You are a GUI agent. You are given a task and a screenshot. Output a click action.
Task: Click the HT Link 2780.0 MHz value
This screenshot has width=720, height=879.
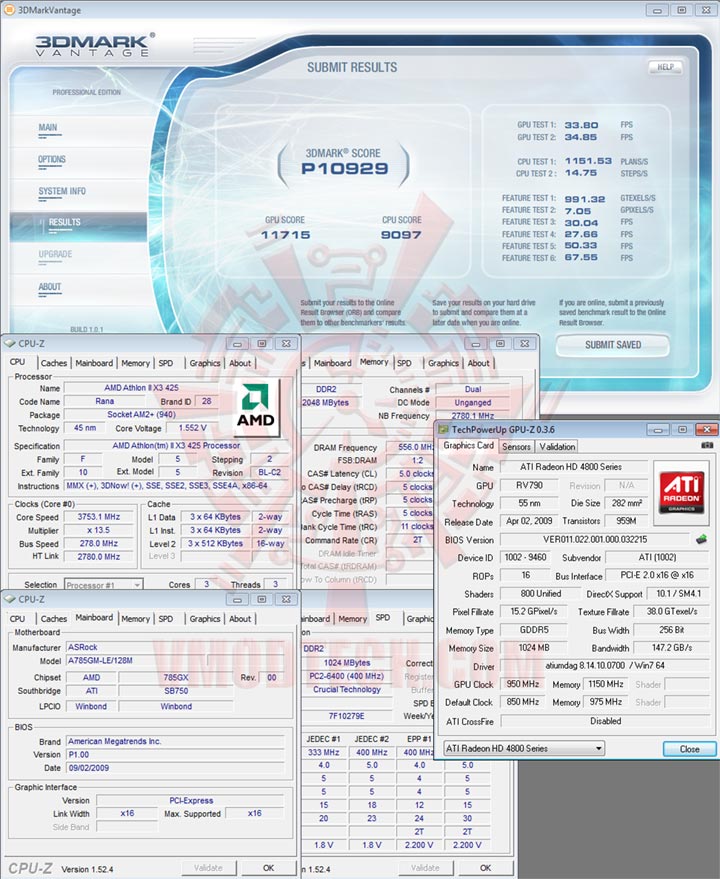[x=99, y=557]
